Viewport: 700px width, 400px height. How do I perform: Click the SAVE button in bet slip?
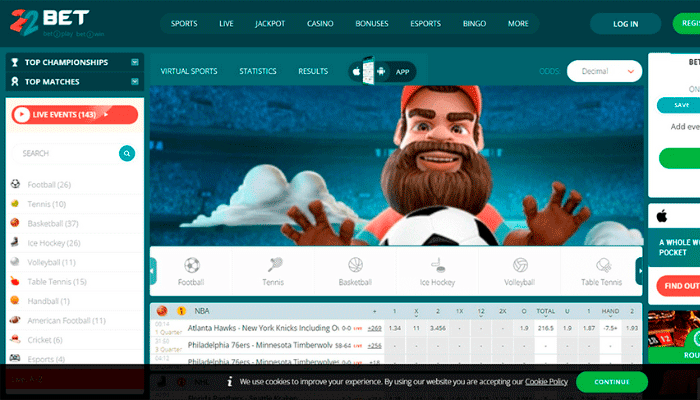point(679,105)
